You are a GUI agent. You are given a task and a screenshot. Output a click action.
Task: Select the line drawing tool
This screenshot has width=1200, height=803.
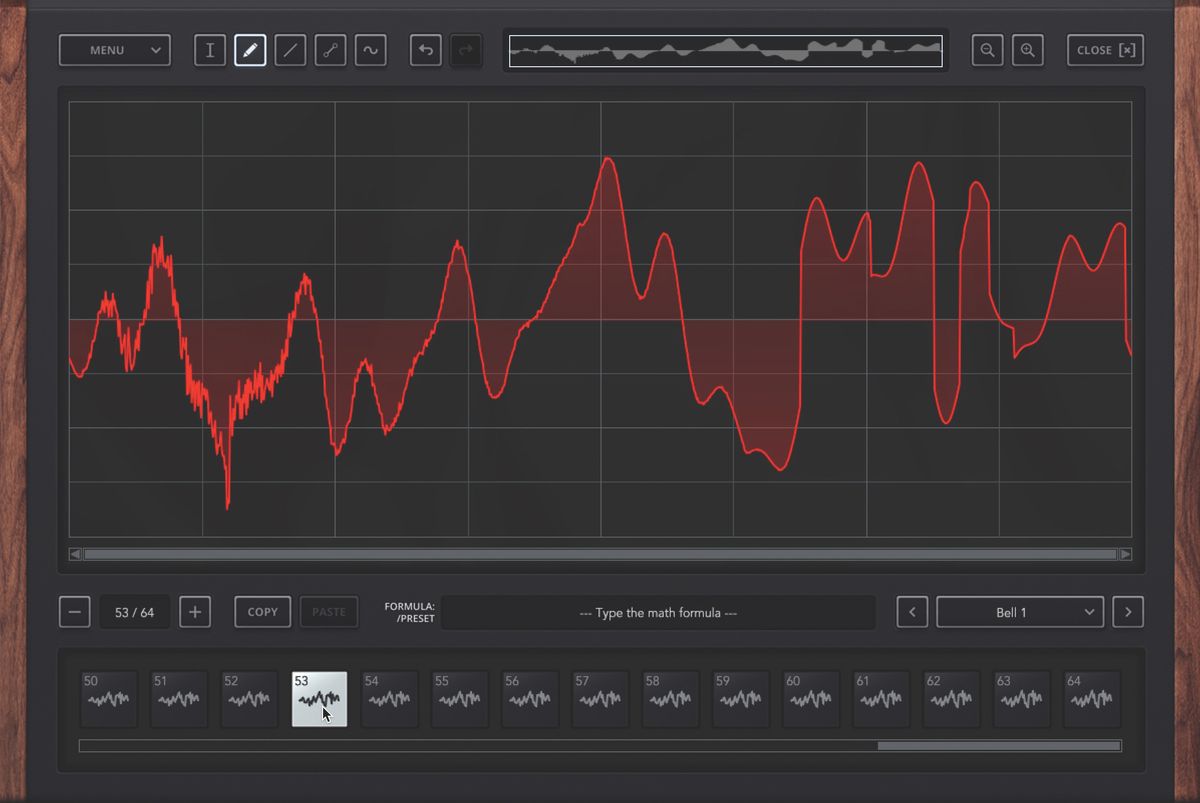pos(290,50)
